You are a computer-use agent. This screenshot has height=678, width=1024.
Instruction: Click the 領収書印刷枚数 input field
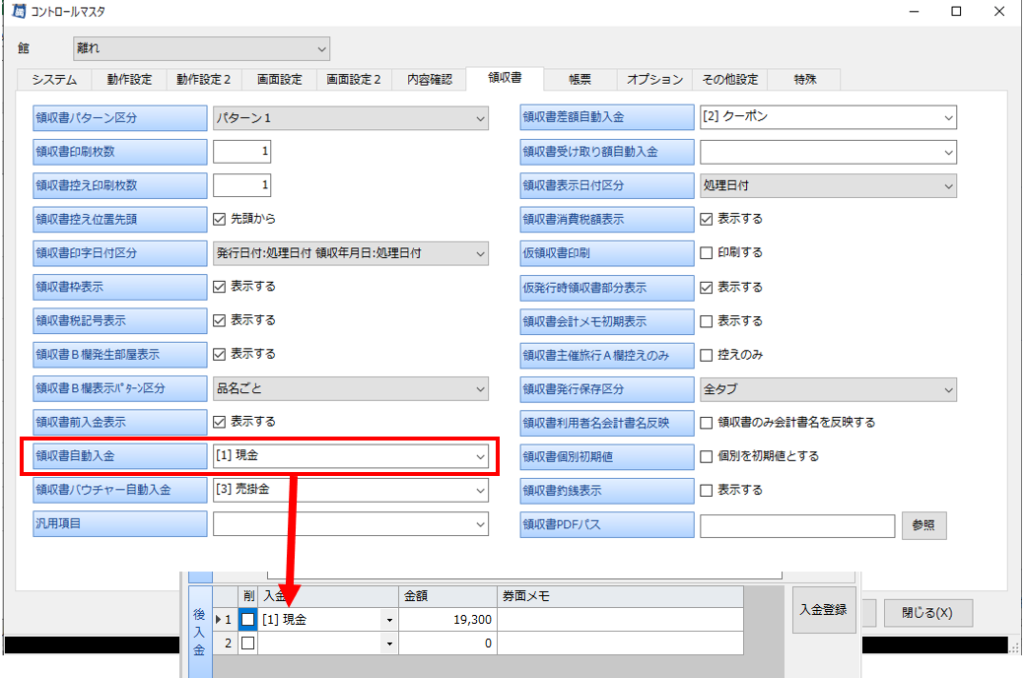(x=242, y=152)
